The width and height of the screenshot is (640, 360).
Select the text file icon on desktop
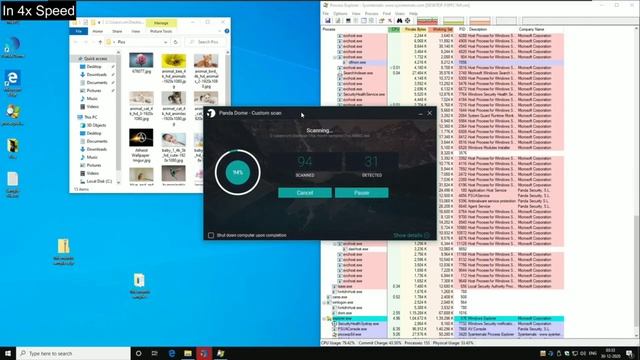(x=12, y=184)
